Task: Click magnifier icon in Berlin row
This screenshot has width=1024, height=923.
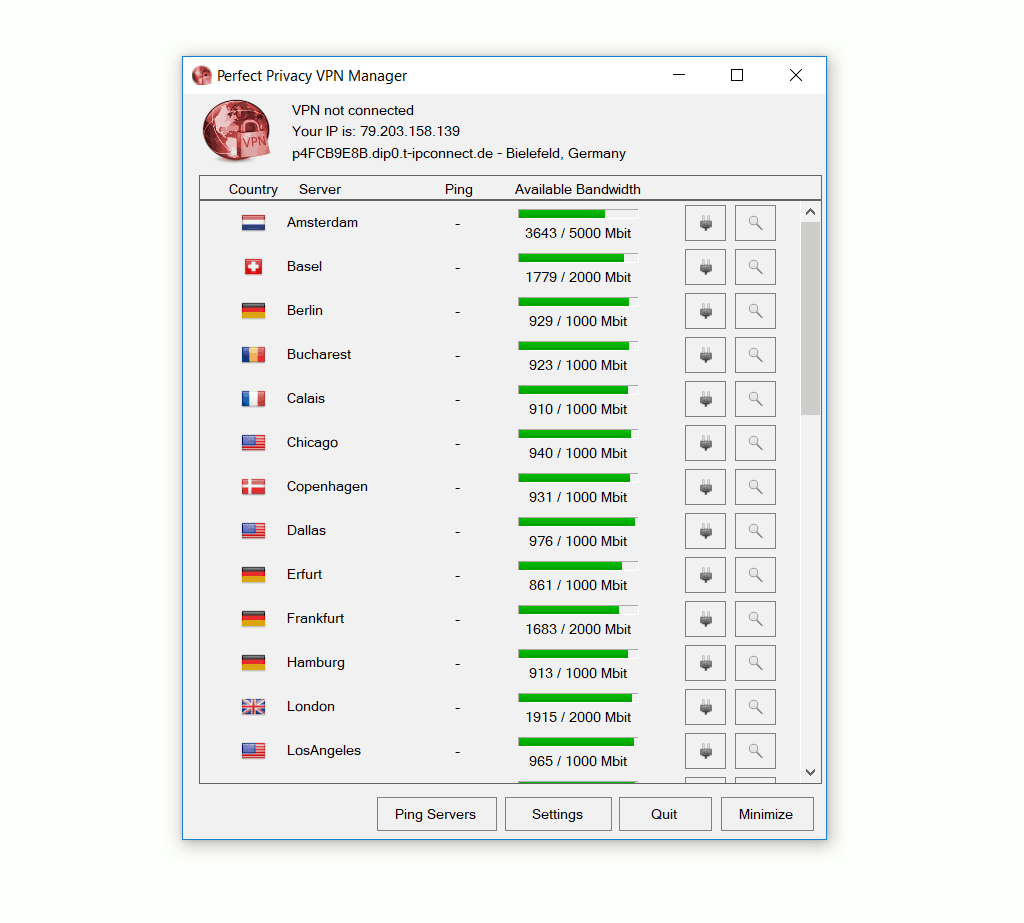Action: 755,311
